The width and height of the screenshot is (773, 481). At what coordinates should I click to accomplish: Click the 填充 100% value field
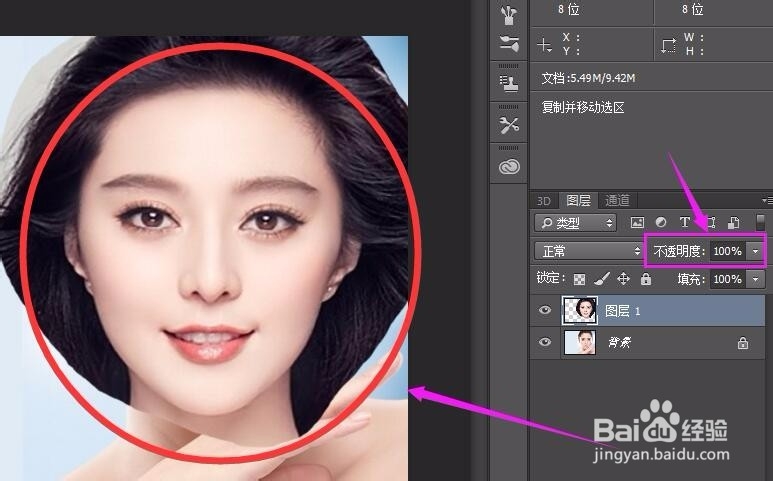point(728,279)
